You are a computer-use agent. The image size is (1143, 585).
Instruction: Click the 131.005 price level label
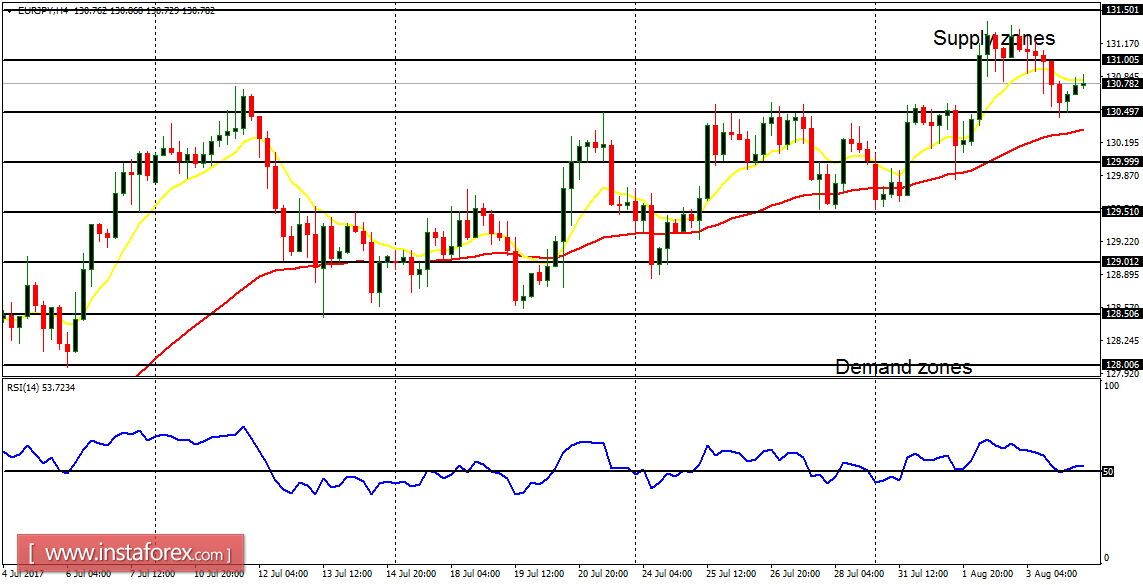coord(1123,60)
